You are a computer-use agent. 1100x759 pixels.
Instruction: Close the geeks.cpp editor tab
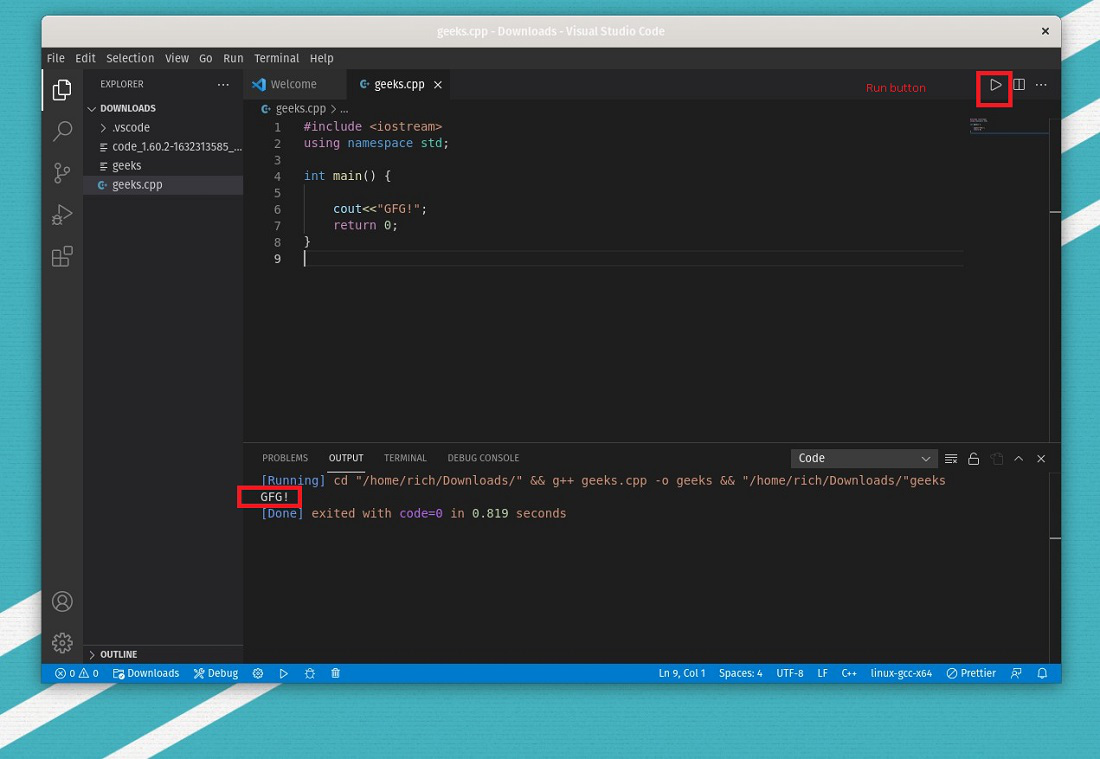pyautogui.click(x=438, y=85)
